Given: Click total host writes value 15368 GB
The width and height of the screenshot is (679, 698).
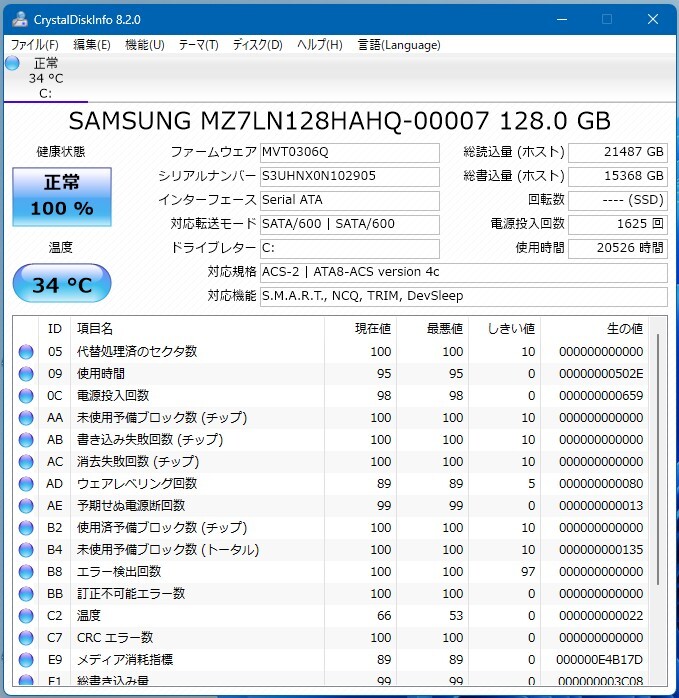Looking at the screenshot, I should coord(618,176).
